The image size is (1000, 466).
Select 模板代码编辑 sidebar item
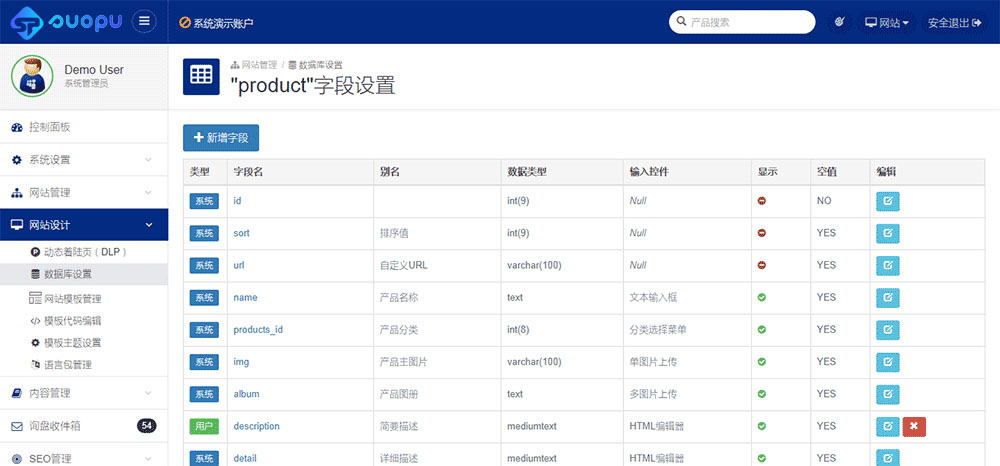pos(72,320)
